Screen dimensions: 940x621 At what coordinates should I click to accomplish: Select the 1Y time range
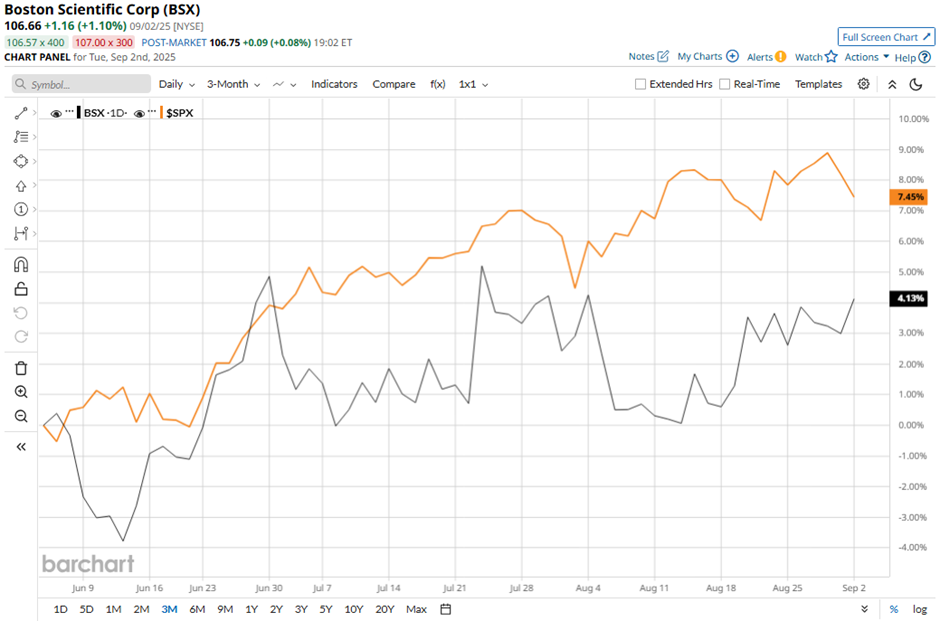(251, 609)
